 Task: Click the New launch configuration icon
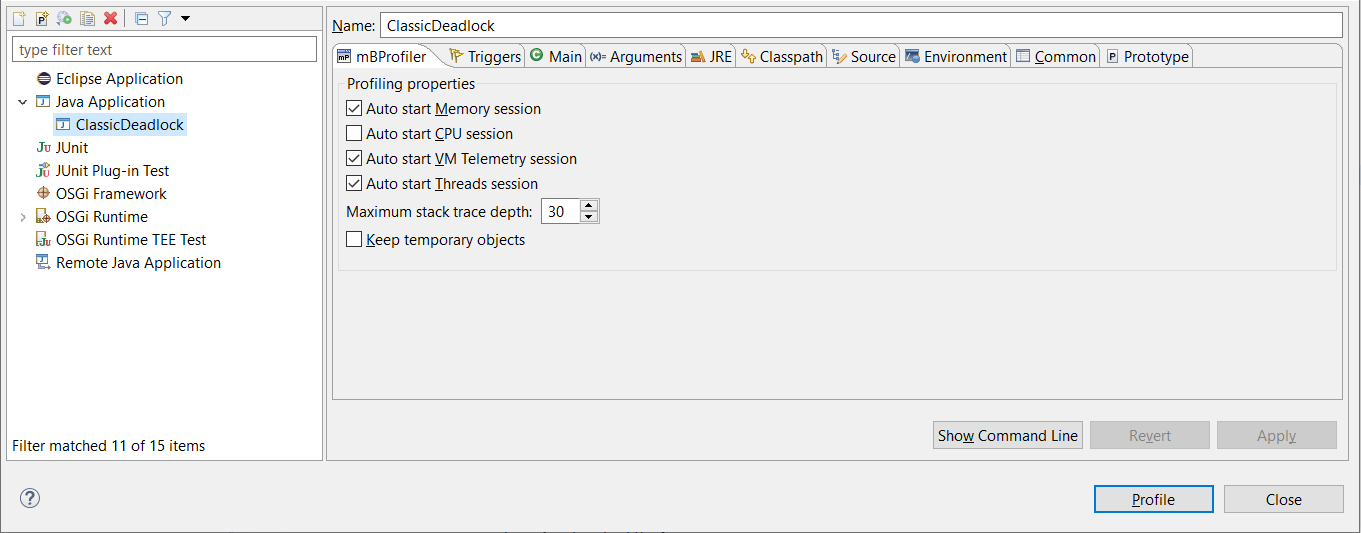(18, 18)
